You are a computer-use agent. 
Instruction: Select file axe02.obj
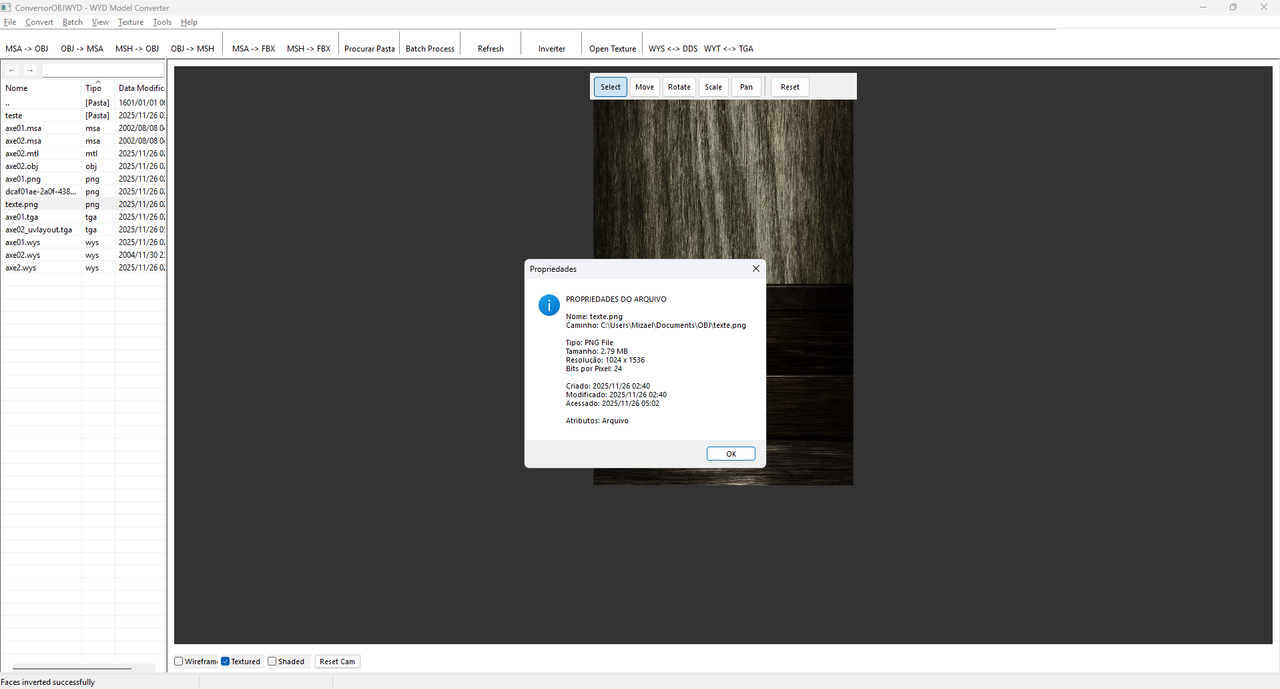[x=83, y=166]
